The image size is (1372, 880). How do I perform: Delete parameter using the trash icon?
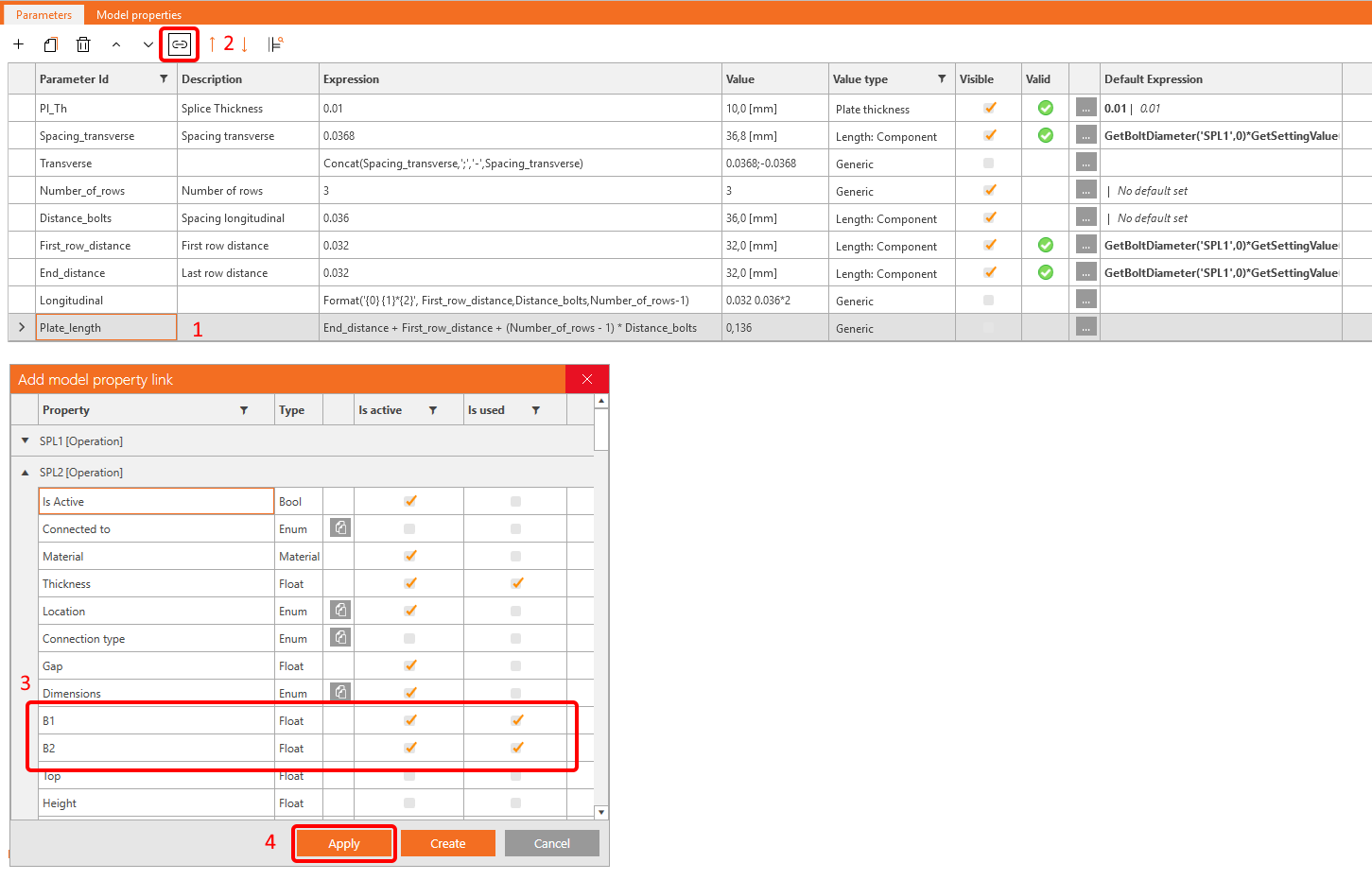83,44
